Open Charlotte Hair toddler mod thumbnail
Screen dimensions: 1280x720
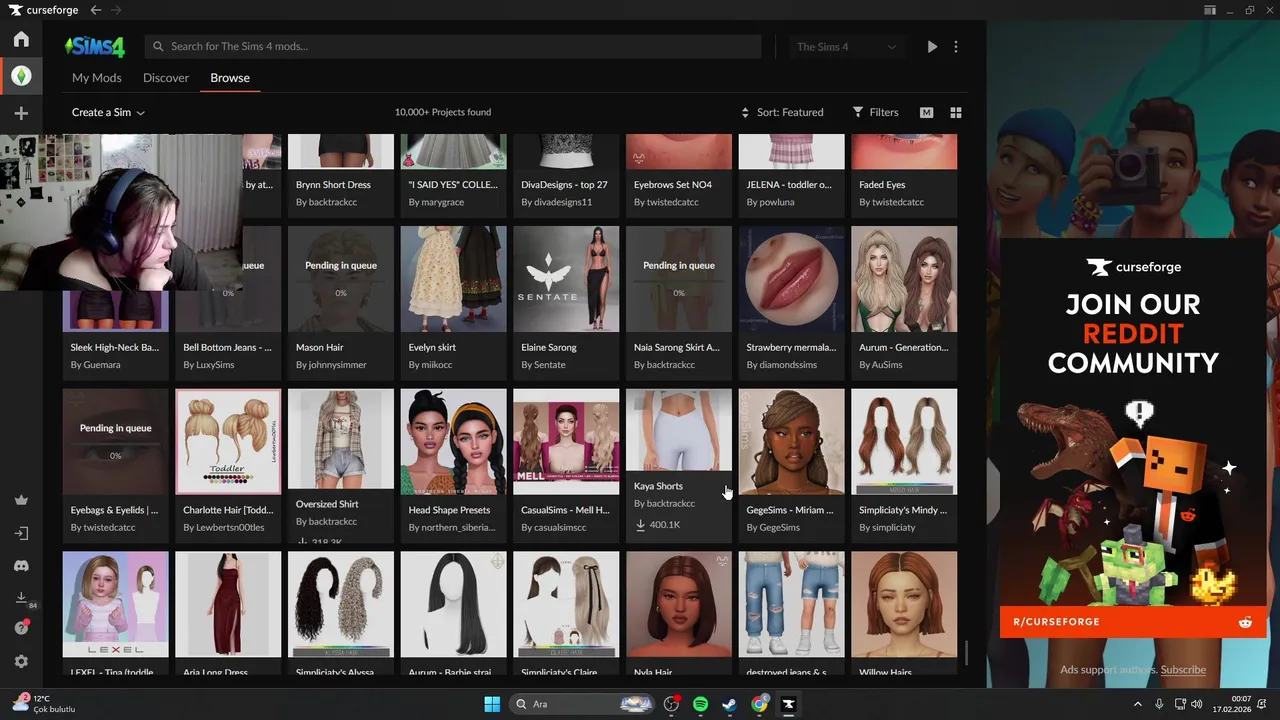tap(228, 441)
